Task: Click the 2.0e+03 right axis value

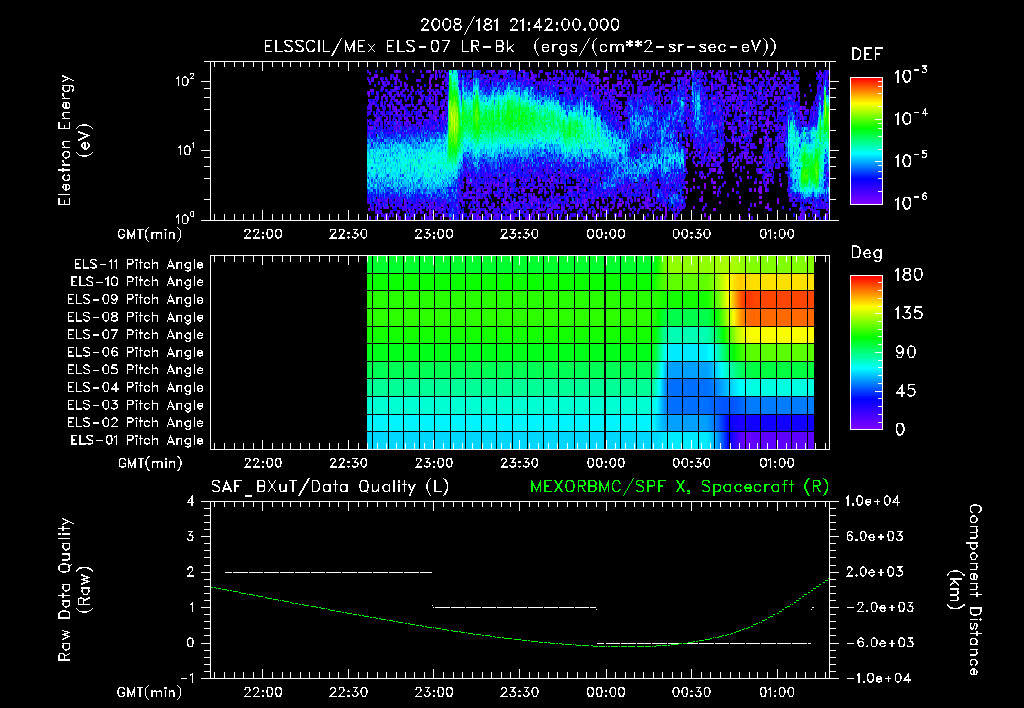Action: pos(875,571)
